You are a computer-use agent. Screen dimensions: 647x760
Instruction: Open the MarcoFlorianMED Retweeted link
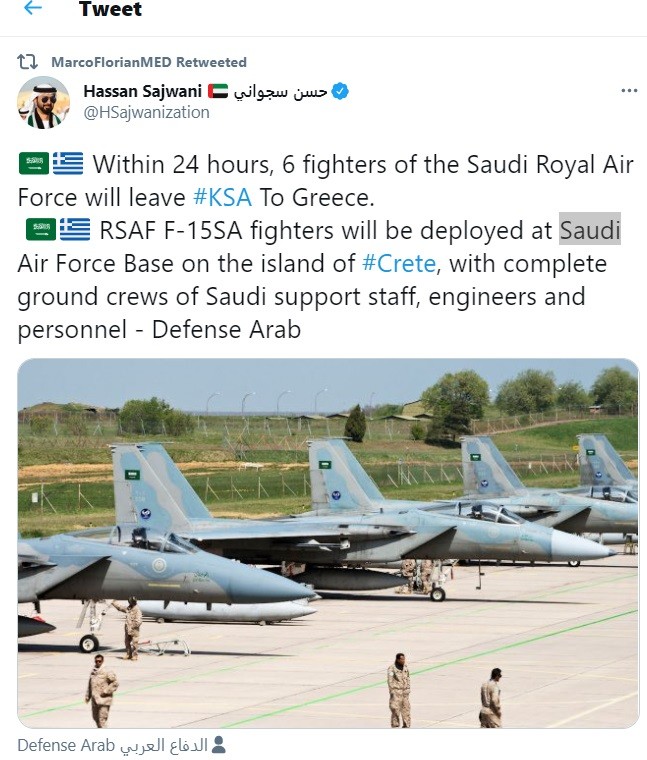coord(148,62)
